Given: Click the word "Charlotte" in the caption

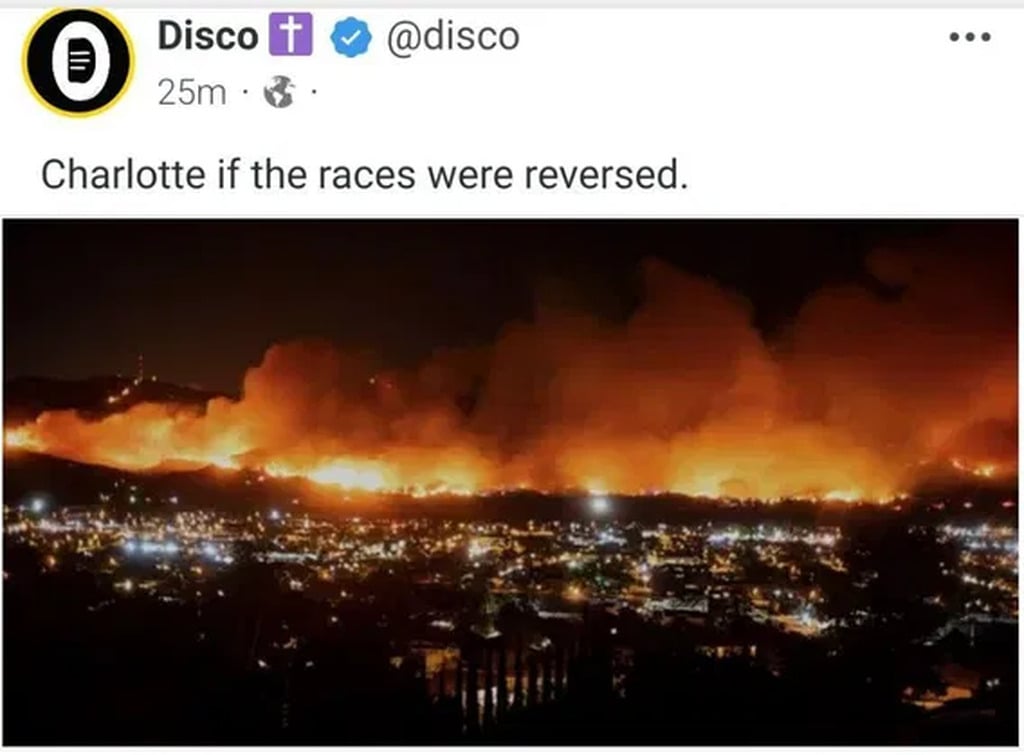Looking at the screenshot, I should (123, 175).
